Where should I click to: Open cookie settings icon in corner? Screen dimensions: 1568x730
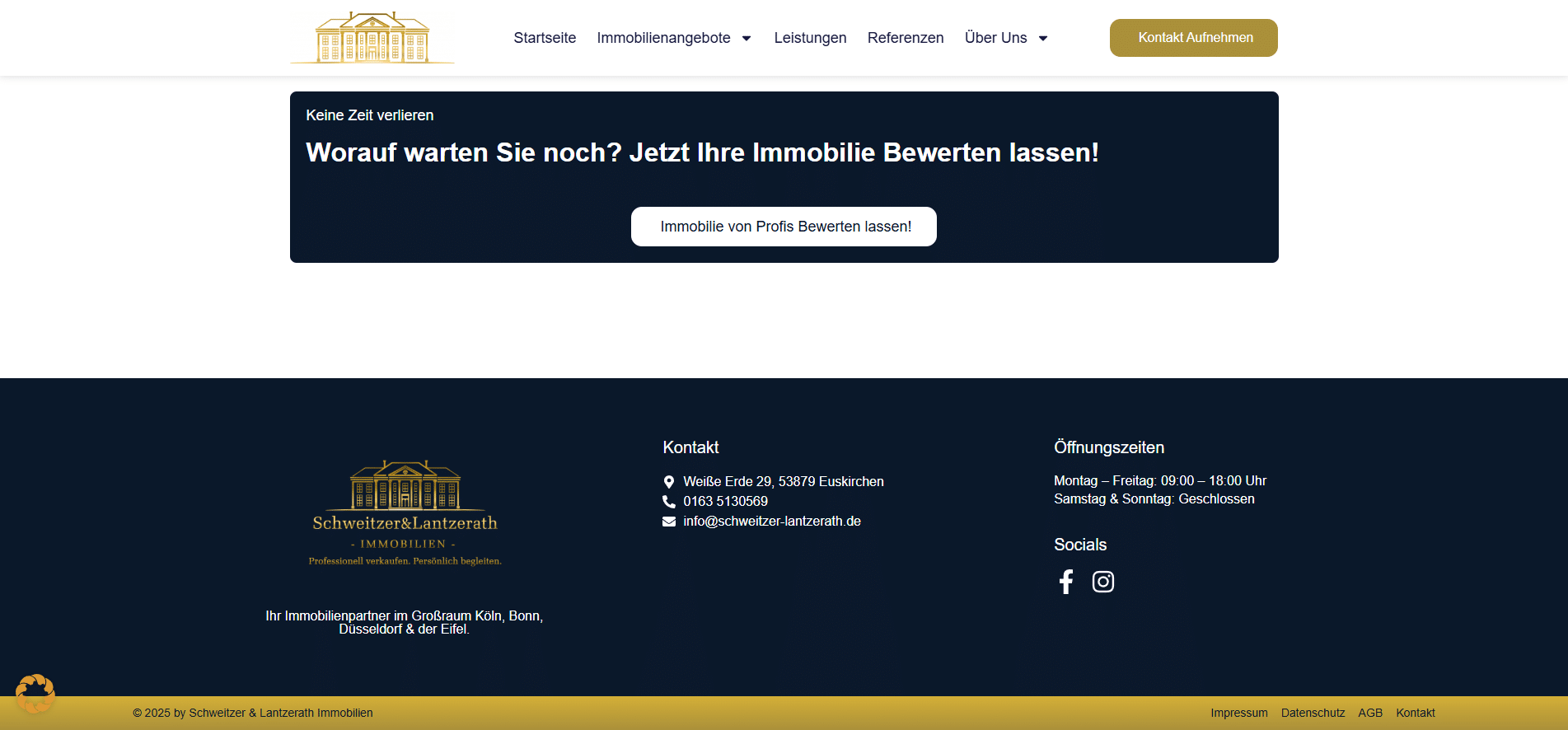[35, 693]
